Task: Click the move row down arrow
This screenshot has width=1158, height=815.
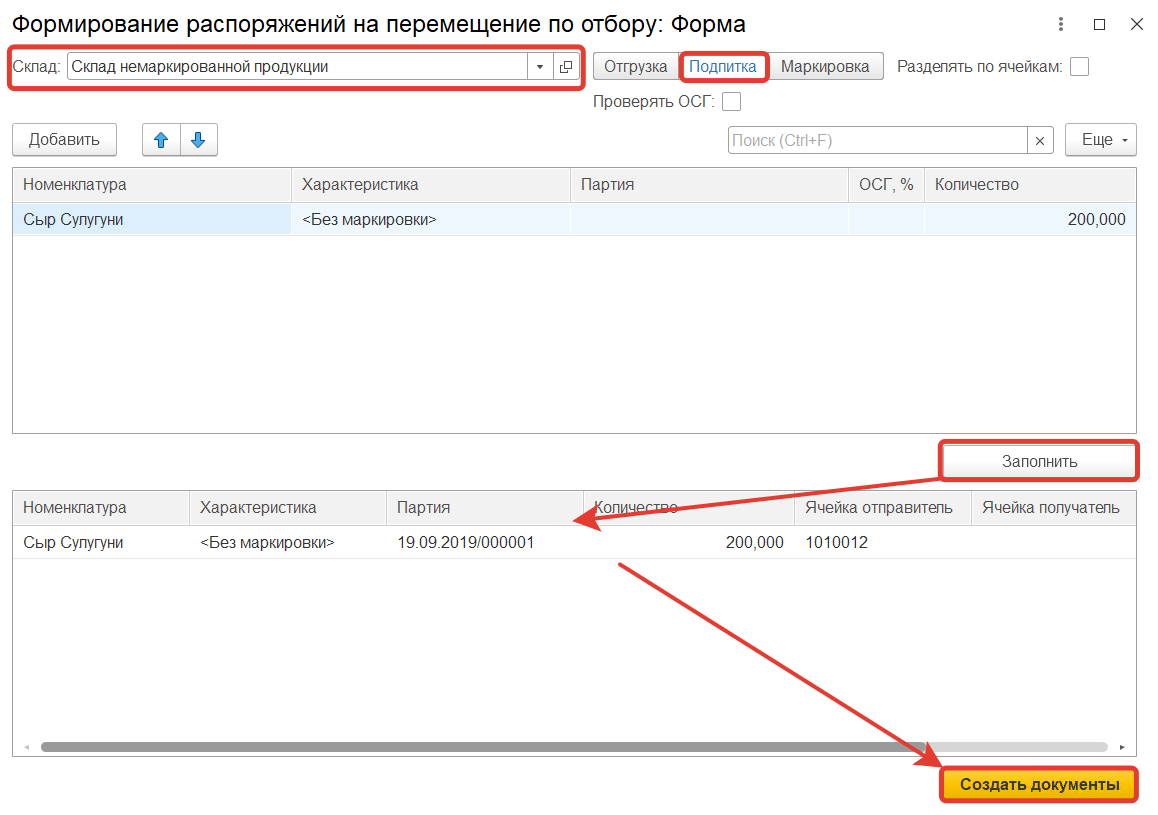Action: tap(198, 140)
